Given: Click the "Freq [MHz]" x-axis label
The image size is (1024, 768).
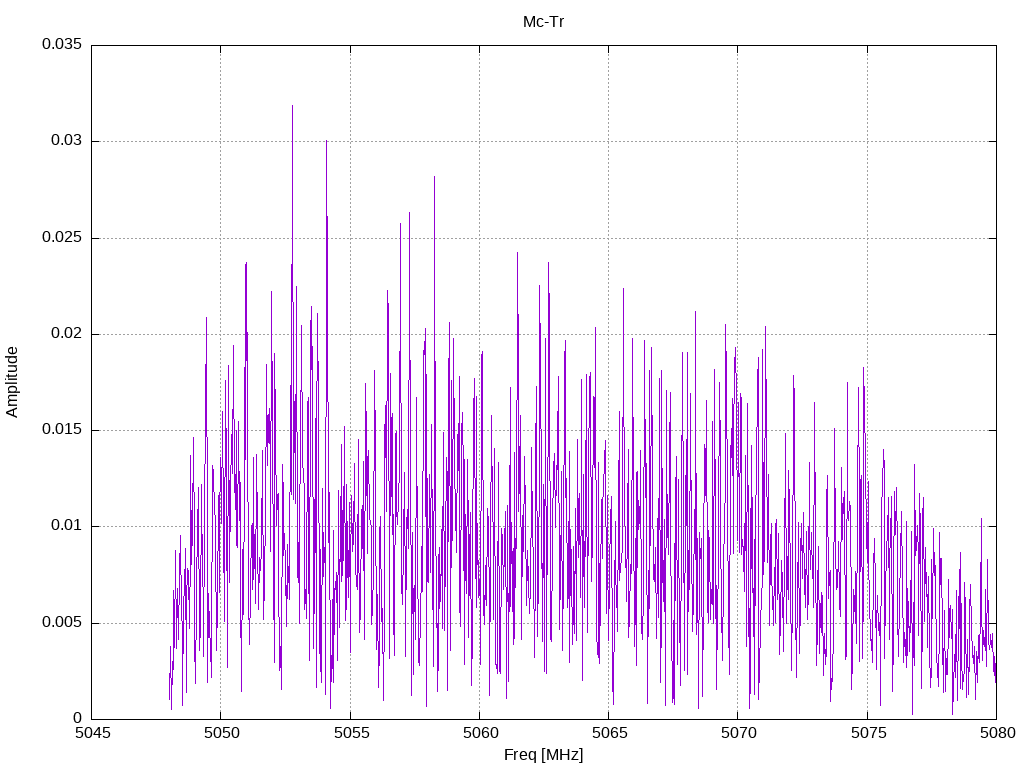Looking at the screenshot, I should [543, 755].
